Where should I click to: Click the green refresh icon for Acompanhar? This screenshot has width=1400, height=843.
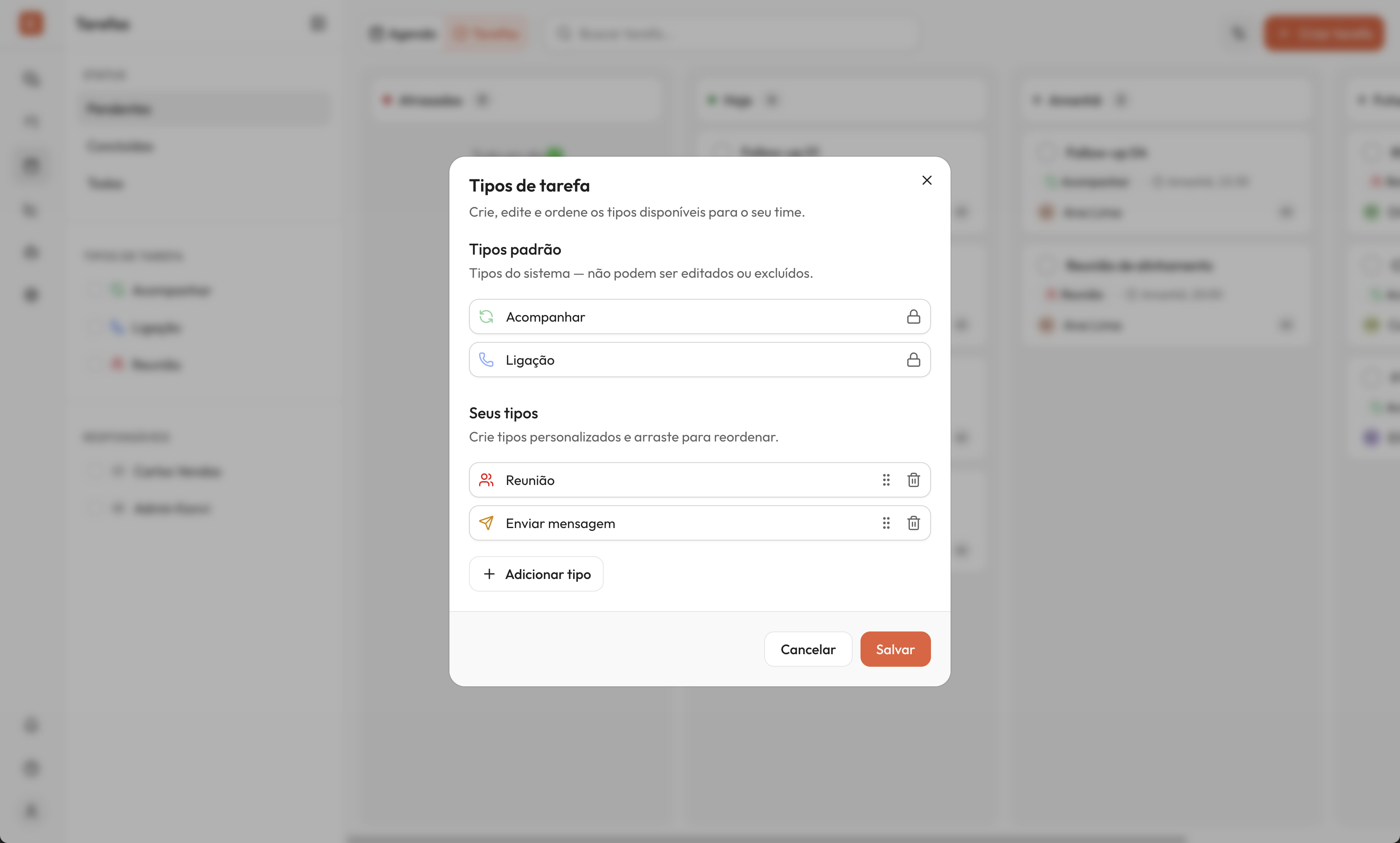point(486,317)
